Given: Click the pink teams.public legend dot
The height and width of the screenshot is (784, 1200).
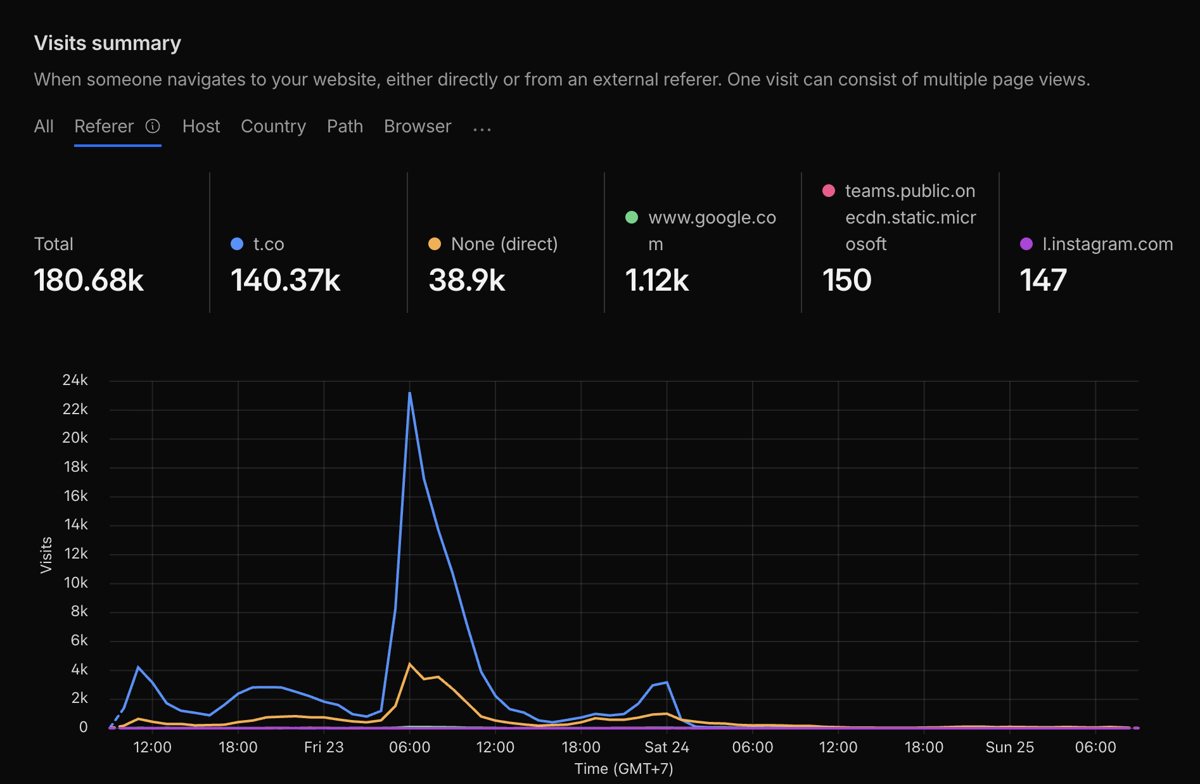Looking at the screenshot, I should pyautogui.click(x=828, y=190).
